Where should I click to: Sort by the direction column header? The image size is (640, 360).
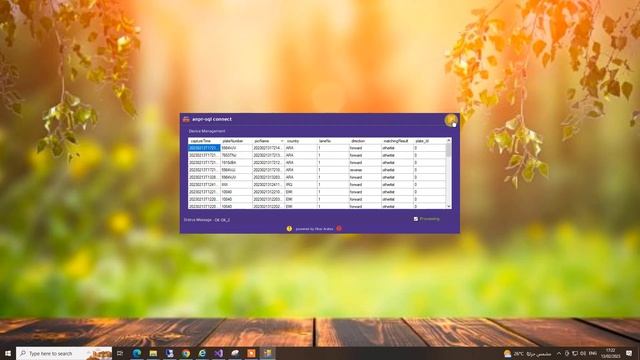tap(365, 141)
